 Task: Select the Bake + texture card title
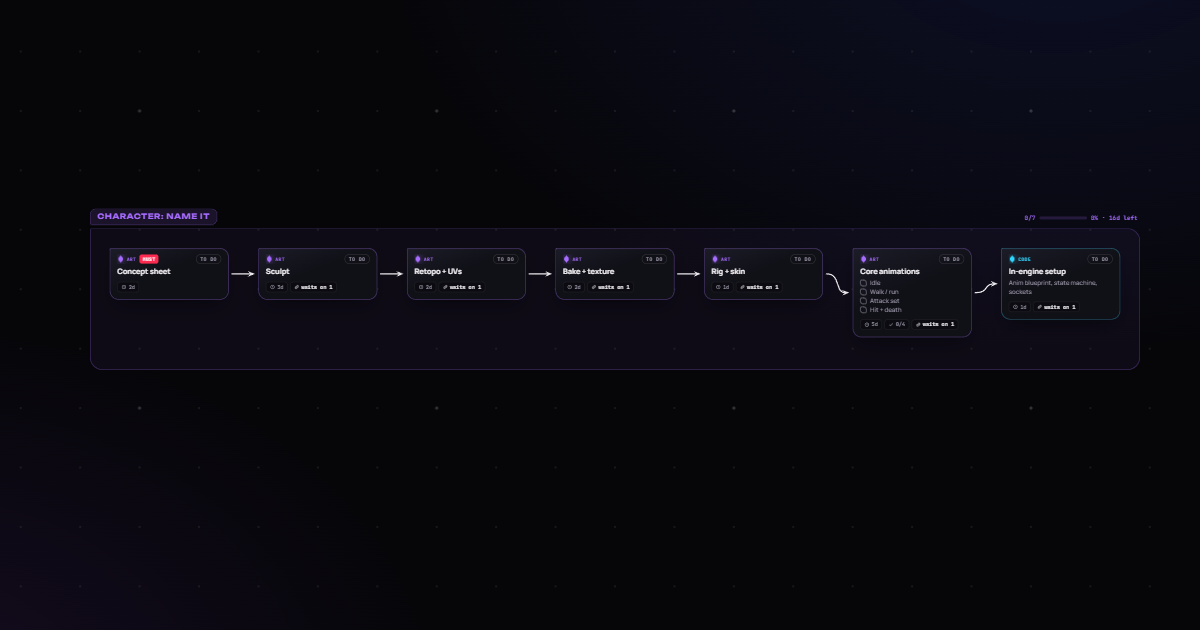pos(589,271)
